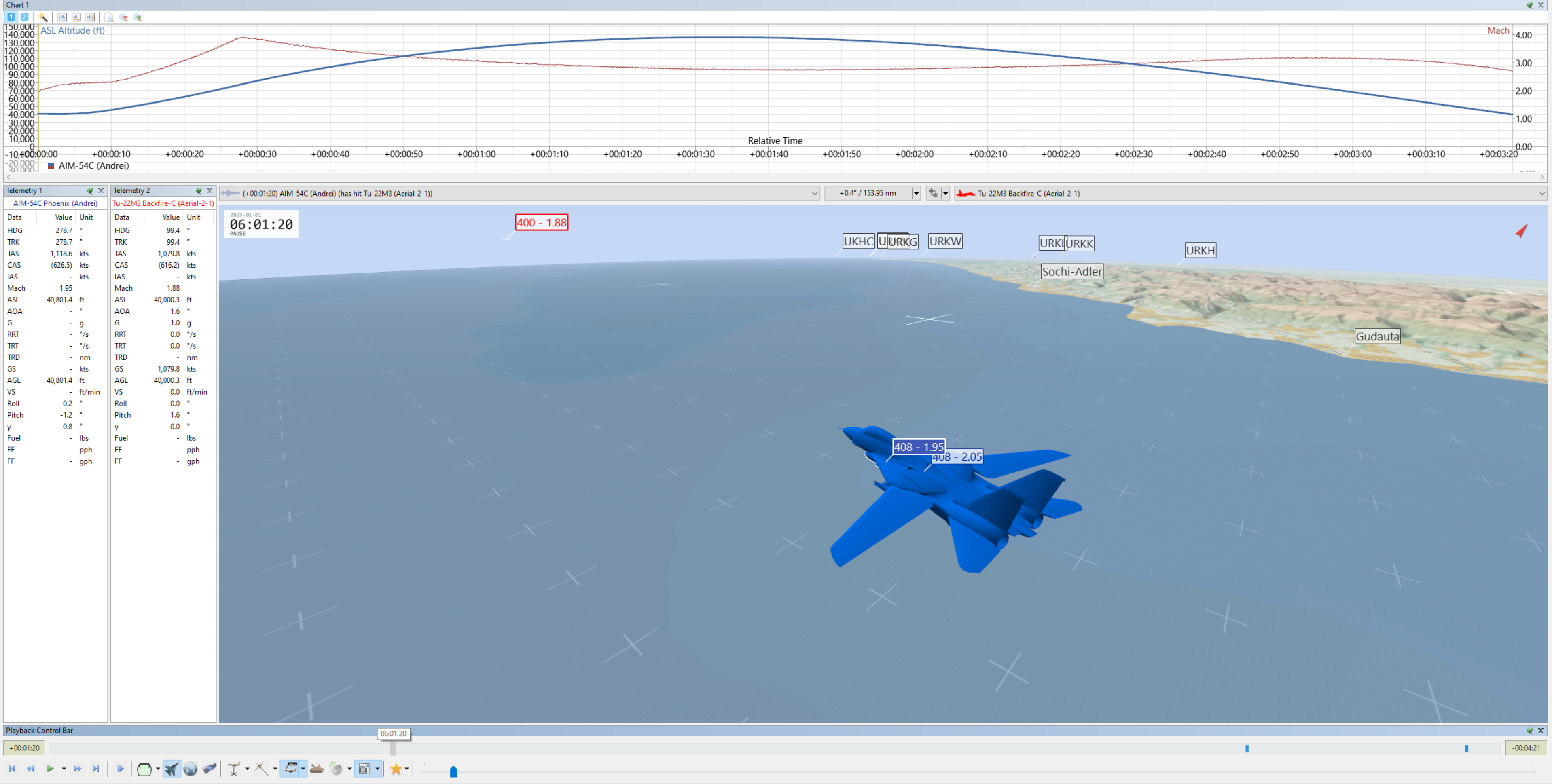Expand the Tu-22M3 Backfire-C object selector
The height and width of the screenshot is (784, 1552).
1541,193
